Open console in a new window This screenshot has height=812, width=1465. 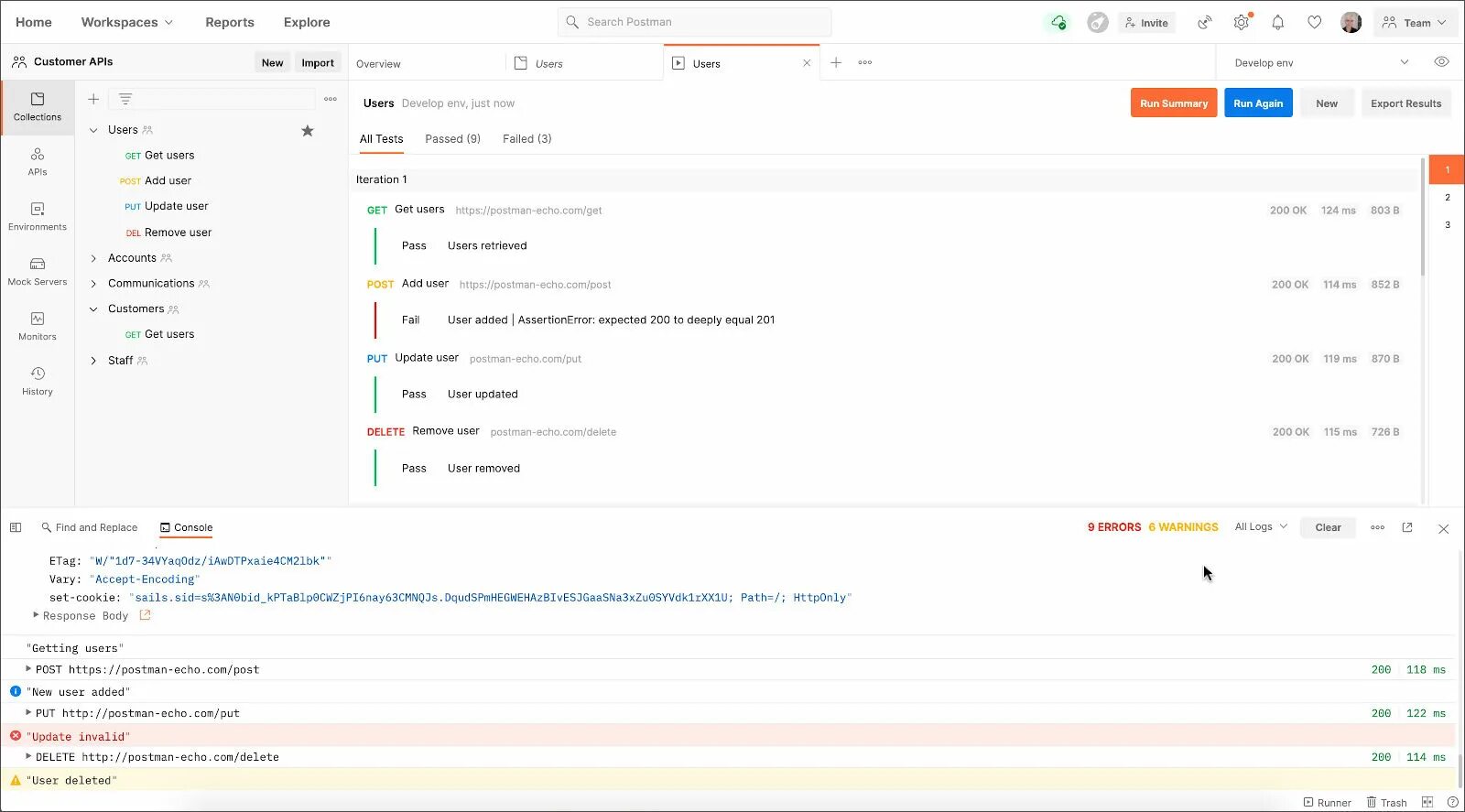(x=1407, y=527)
